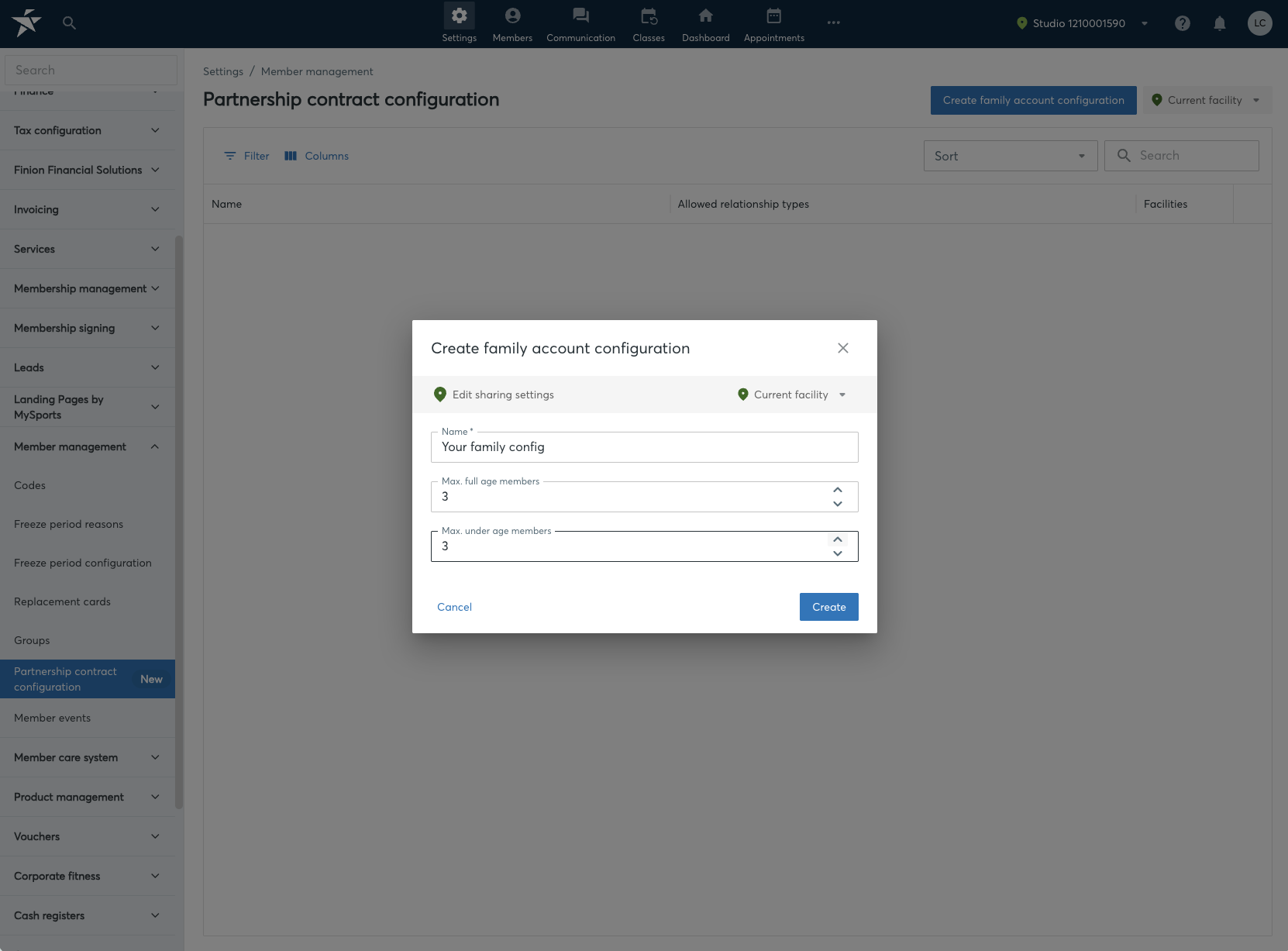Click the table Search field
1288x951 pixels.
pos(1182,156)
